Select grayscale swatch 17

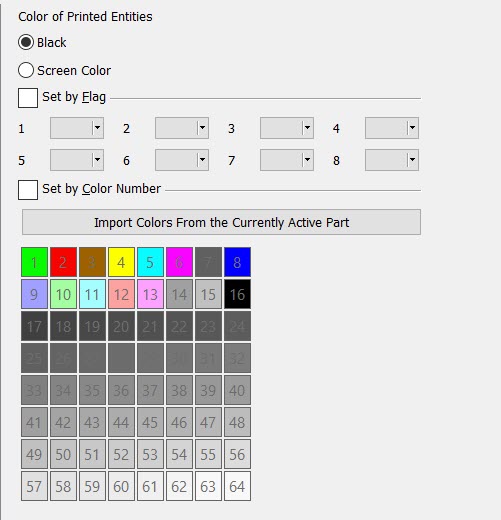[x=34, y=326]
